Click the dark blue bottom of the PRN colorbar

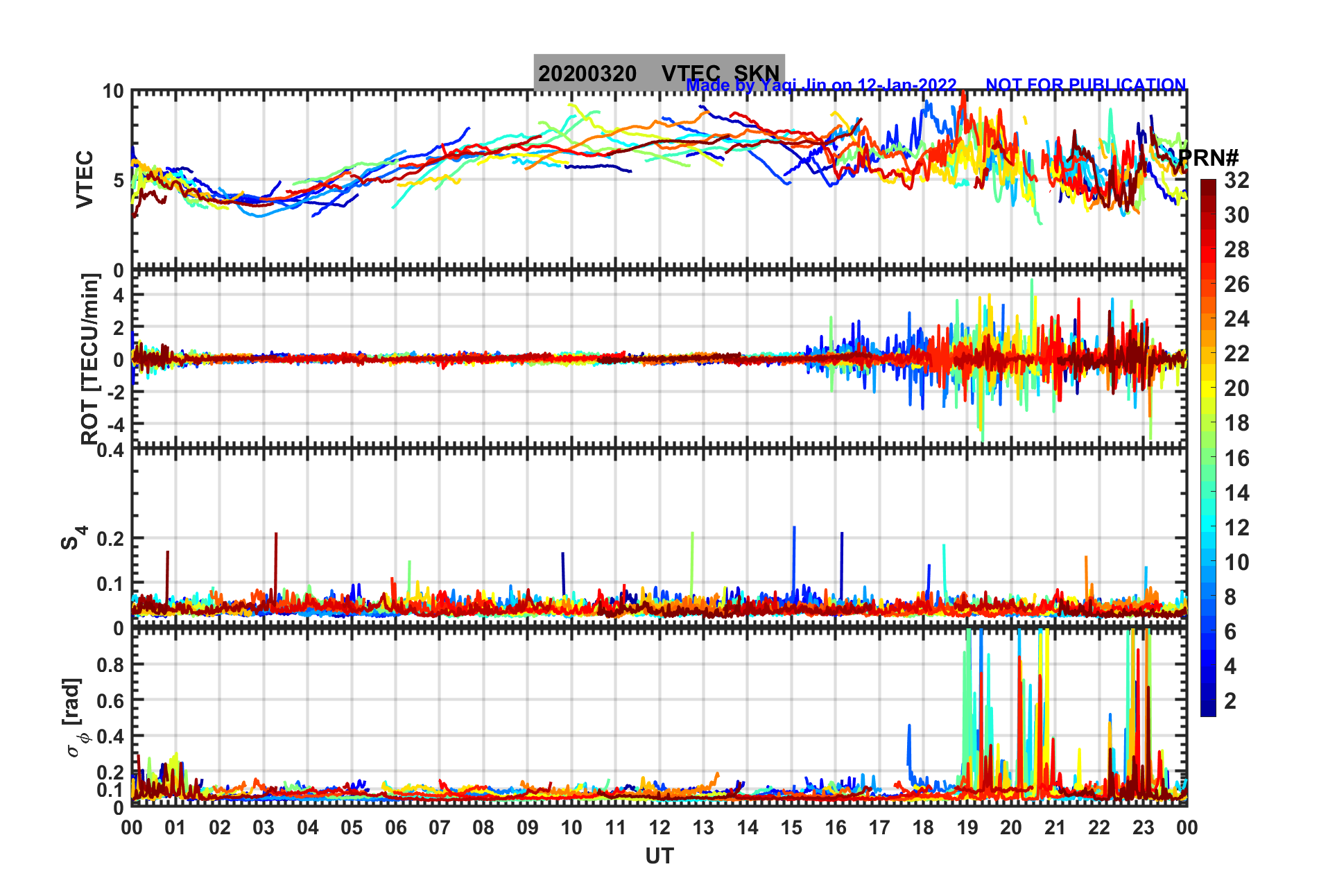tap(1208, 709)
